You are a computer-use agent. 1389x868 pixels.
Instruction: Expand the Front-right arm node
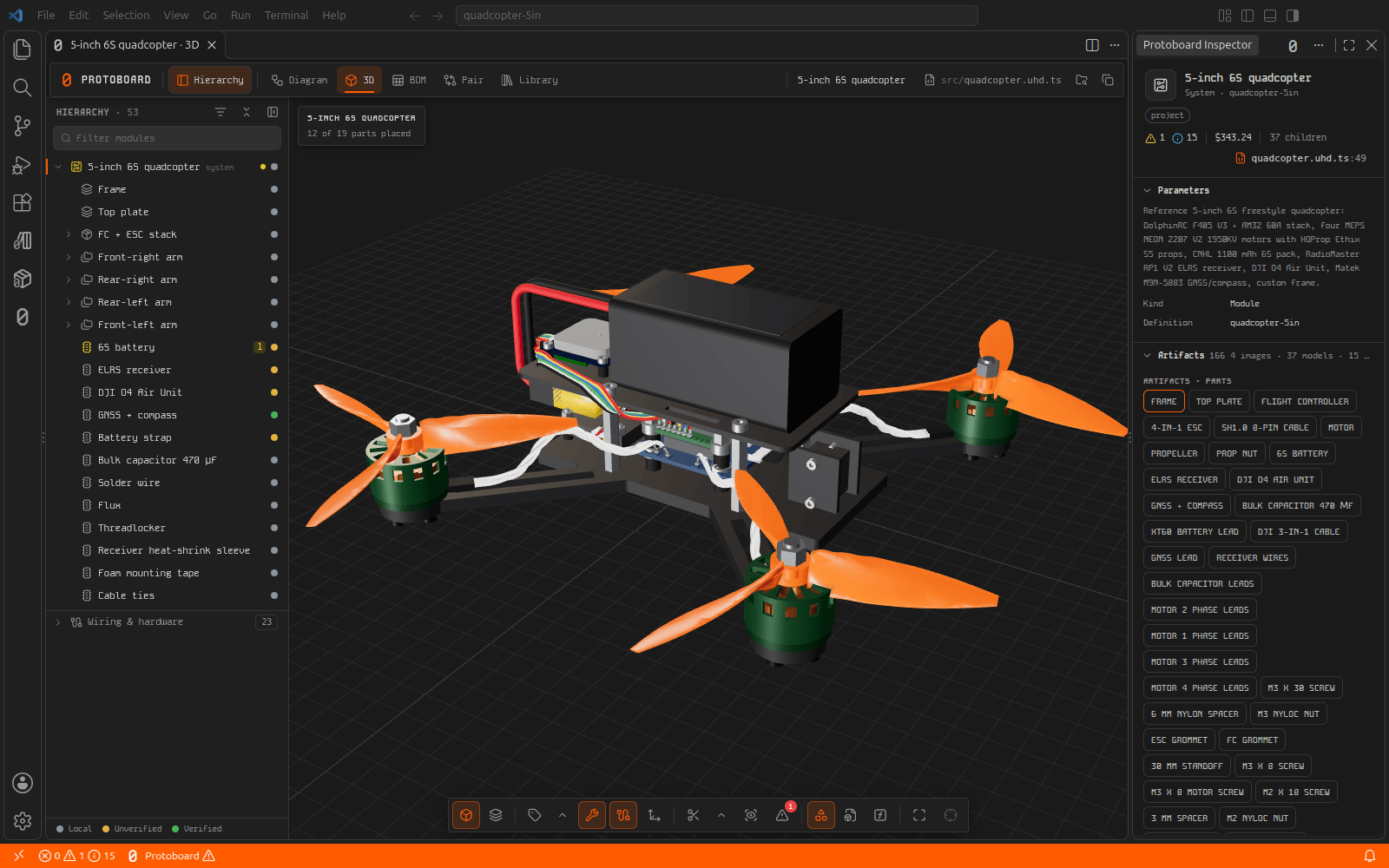(69, 257)
